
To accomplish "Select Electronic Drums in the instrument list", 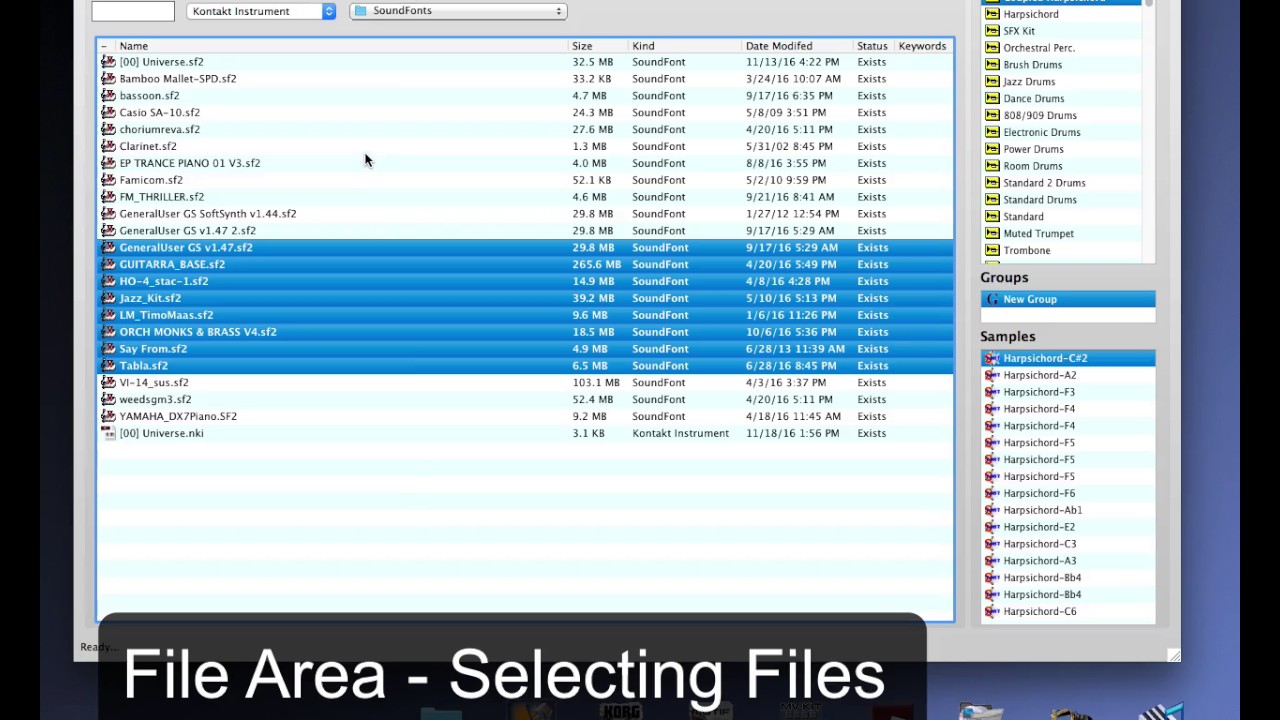I will [x=1062, y=132].
